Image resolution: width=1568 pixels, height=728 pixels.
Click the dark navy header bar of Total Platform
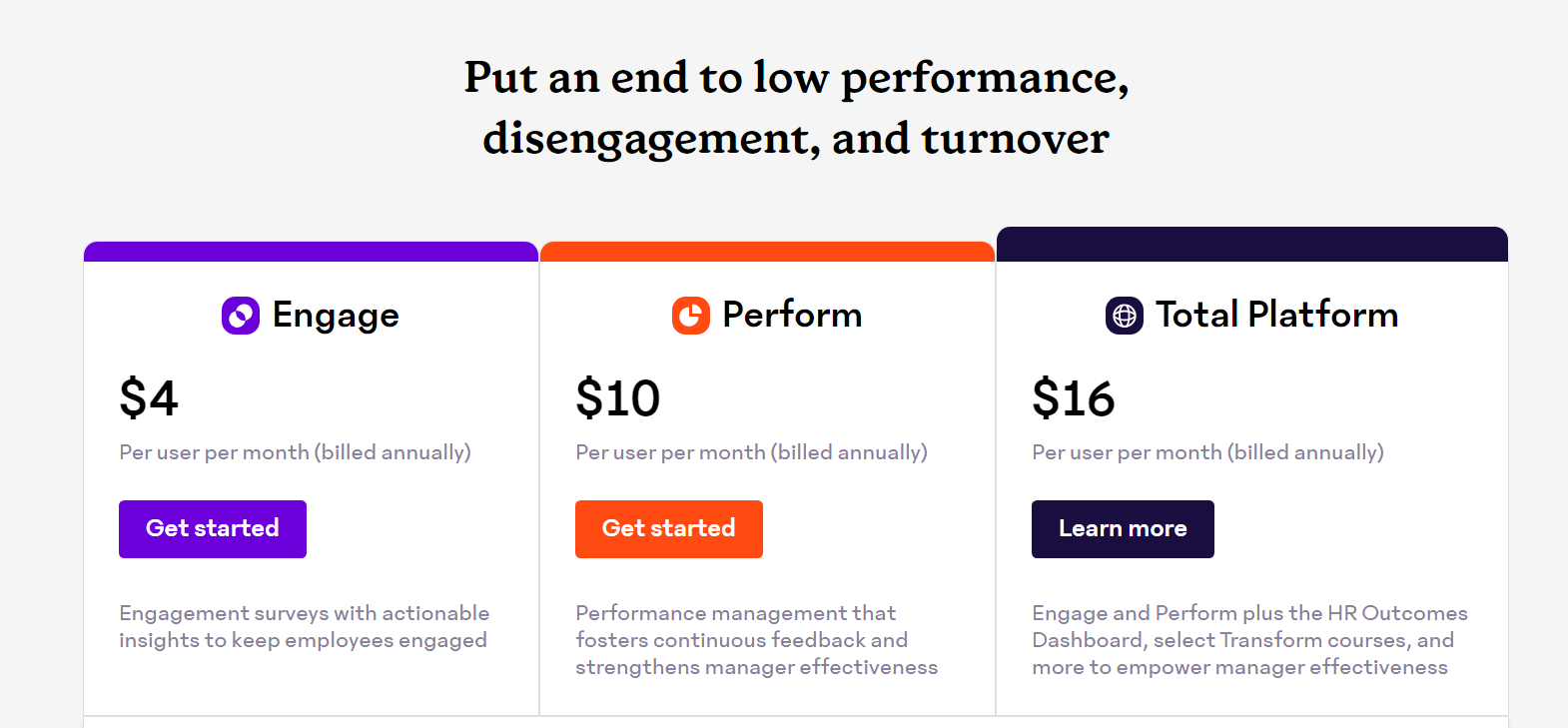[x=1252, y=245]
